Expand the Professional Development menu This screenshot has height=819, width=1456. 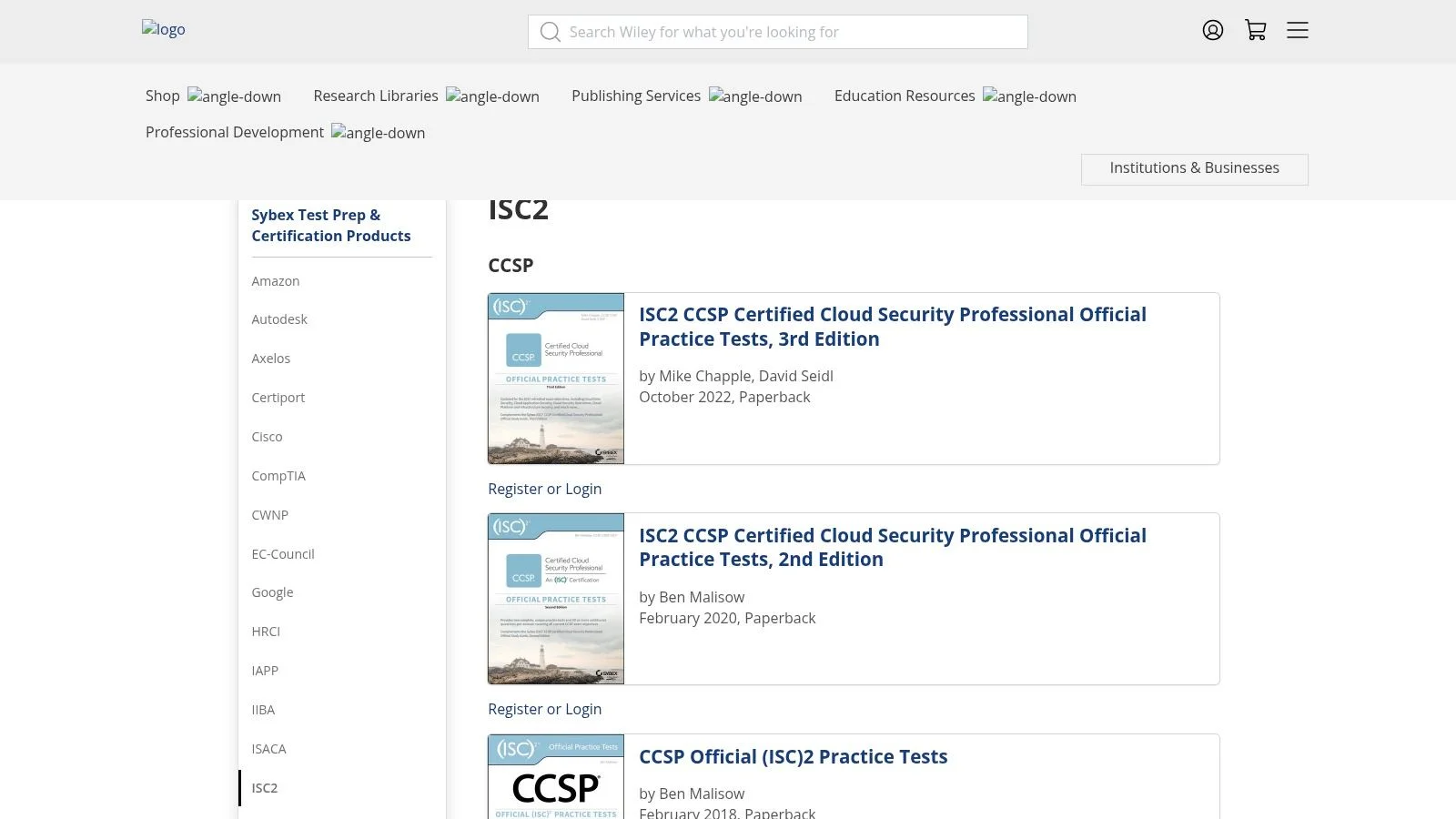coord(285,133)
